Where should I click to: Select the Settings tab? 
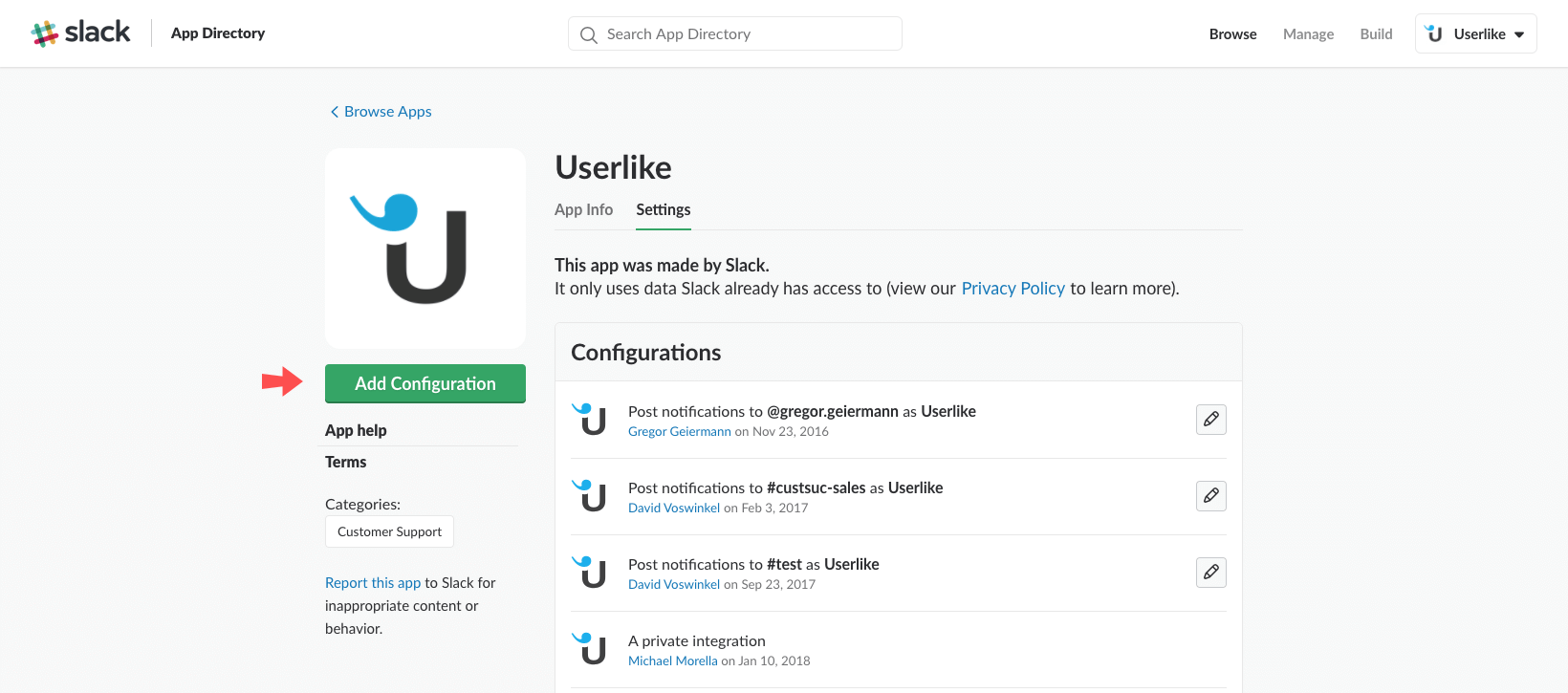pyautogui.click(x=664, y=209)
